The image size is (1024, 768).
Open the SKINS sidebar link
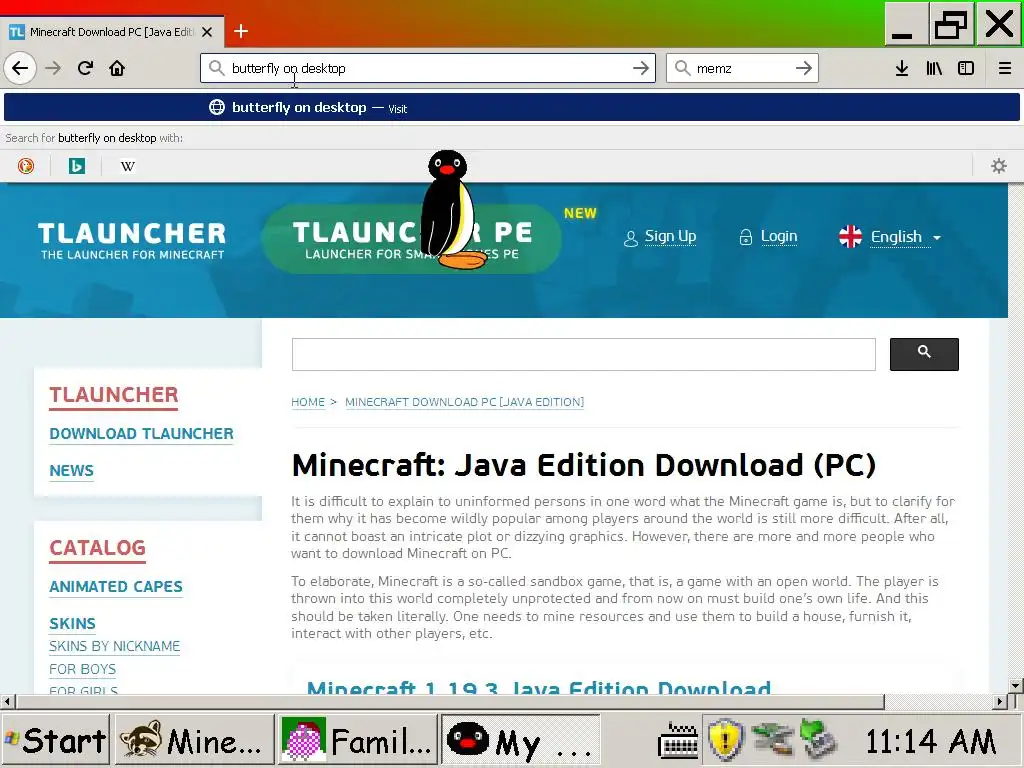click(x=72, y=624)
